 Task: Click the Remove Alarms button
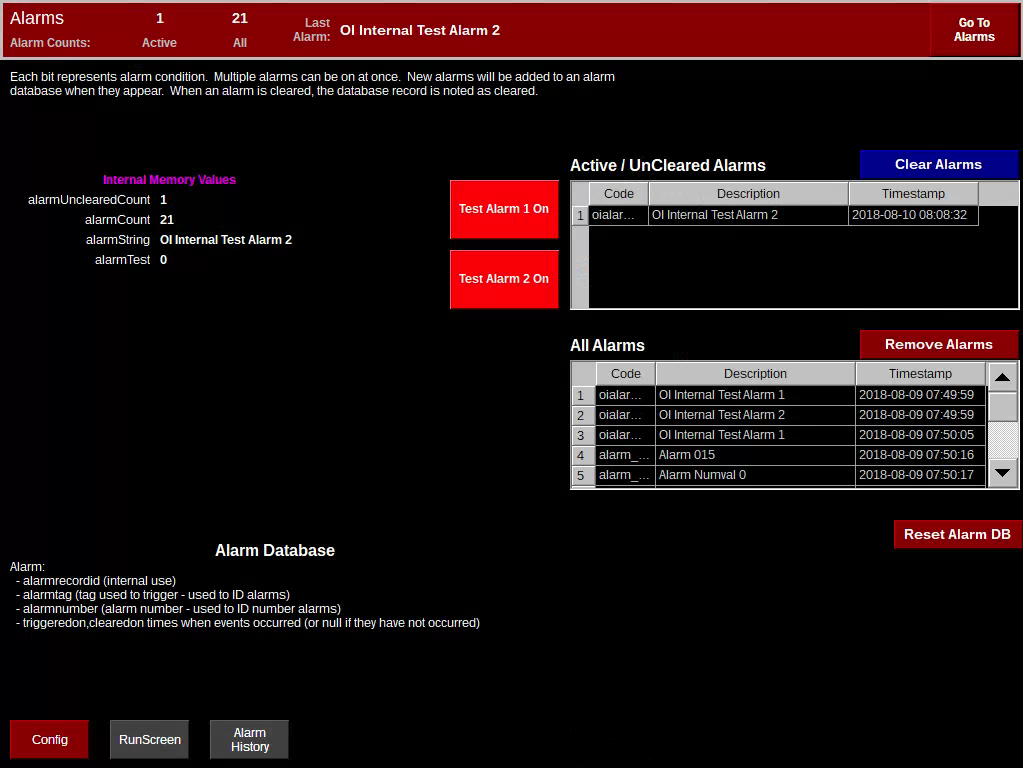pyautogui.click(x=938, y=345)
